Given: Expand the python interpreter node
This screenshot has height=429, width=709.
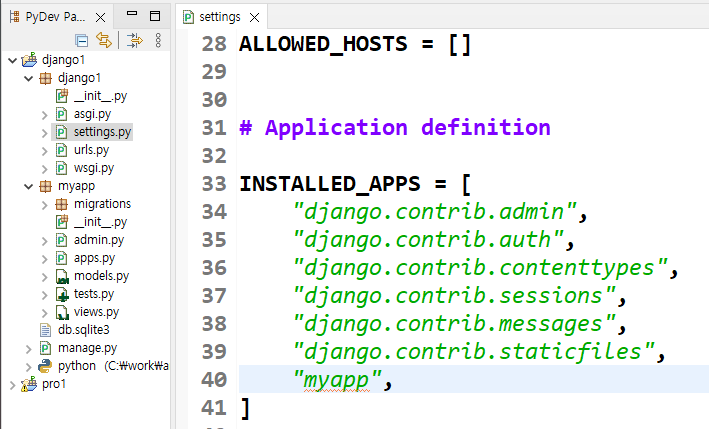Looking at the screenshot, I should 28,367.
